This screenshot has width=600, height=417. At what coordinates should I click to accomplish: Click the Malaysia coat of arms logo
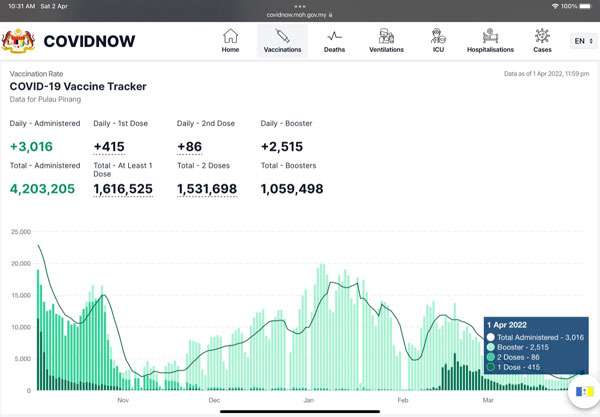(x=18, y=41)
